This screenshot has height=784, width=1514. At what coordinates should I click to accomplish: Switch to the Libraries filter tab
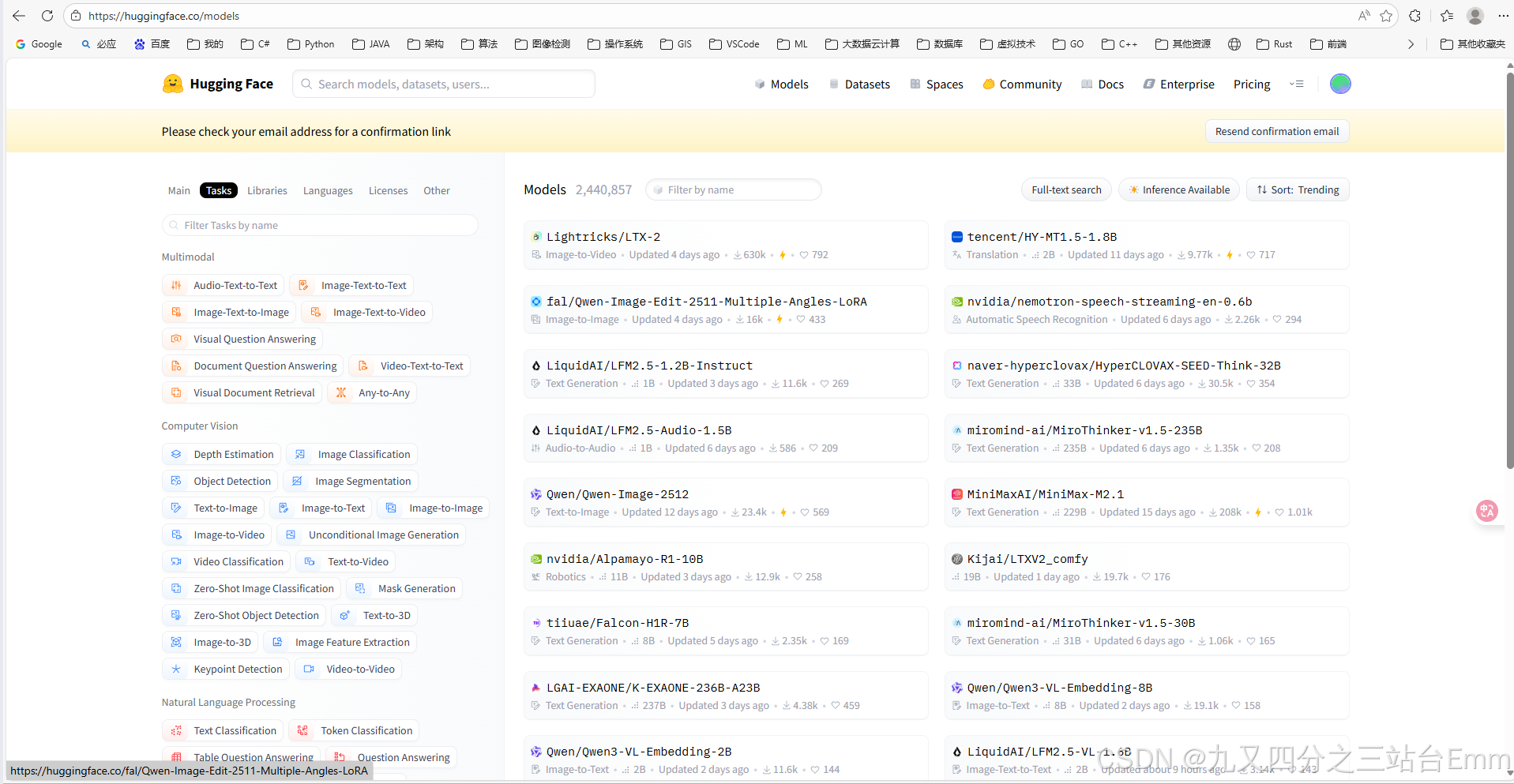[267, 190]
